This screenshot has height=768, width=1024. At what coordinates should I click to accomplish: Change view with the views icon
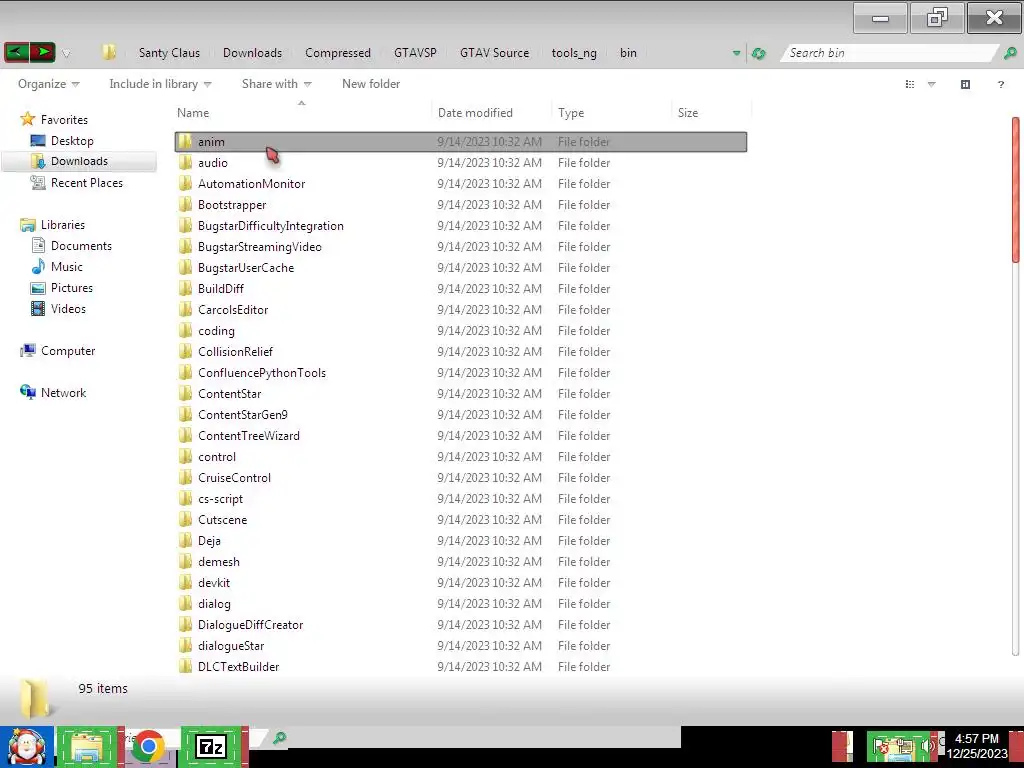coord(910,84)
